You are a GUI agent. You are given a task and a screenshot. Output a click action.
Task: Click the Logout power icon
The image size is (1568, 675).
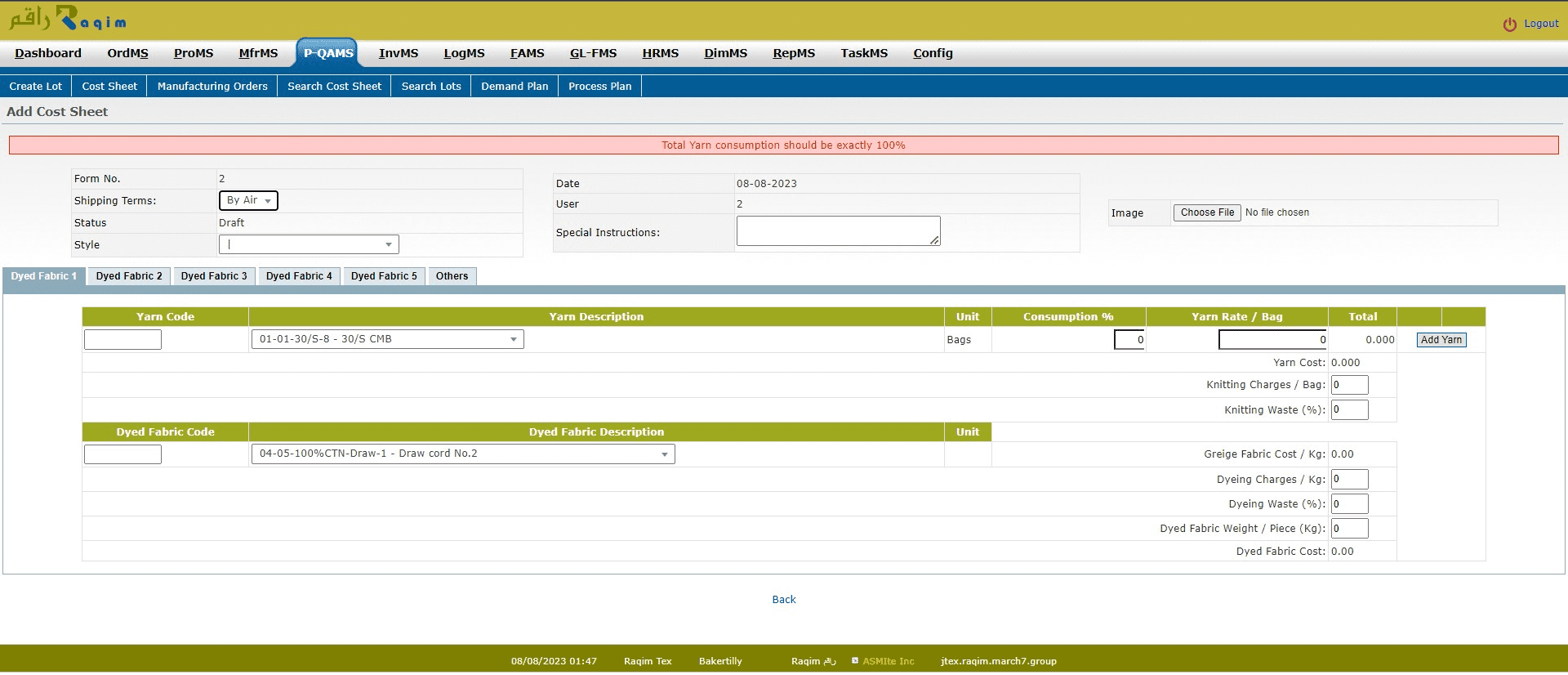point(1509,25)
